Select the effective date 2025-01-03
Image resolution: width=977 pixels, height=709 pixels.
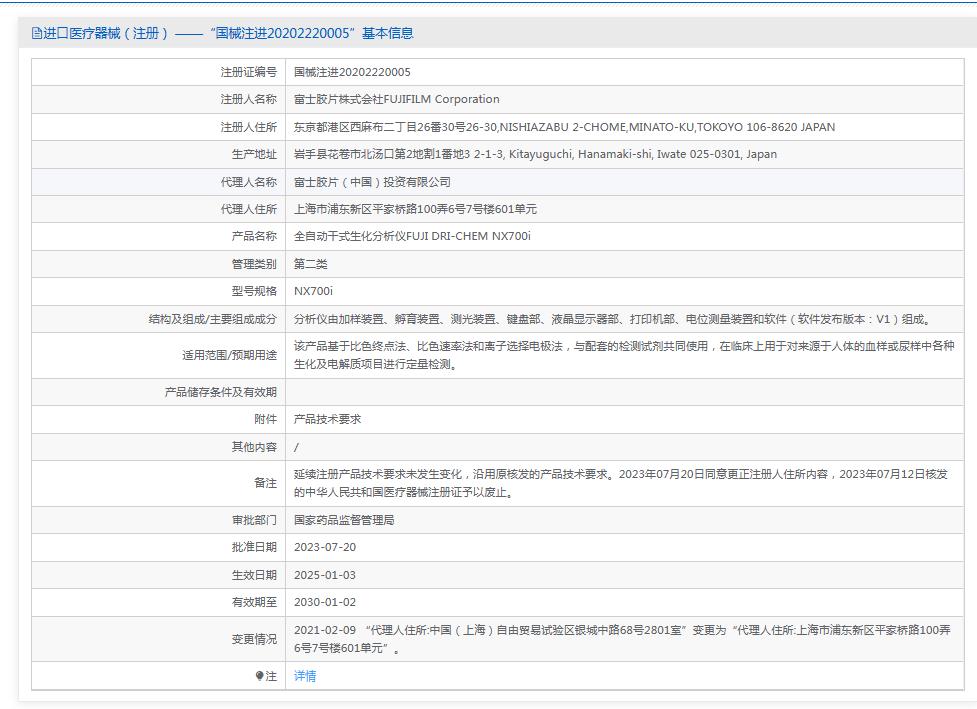(x=324, y=575)
